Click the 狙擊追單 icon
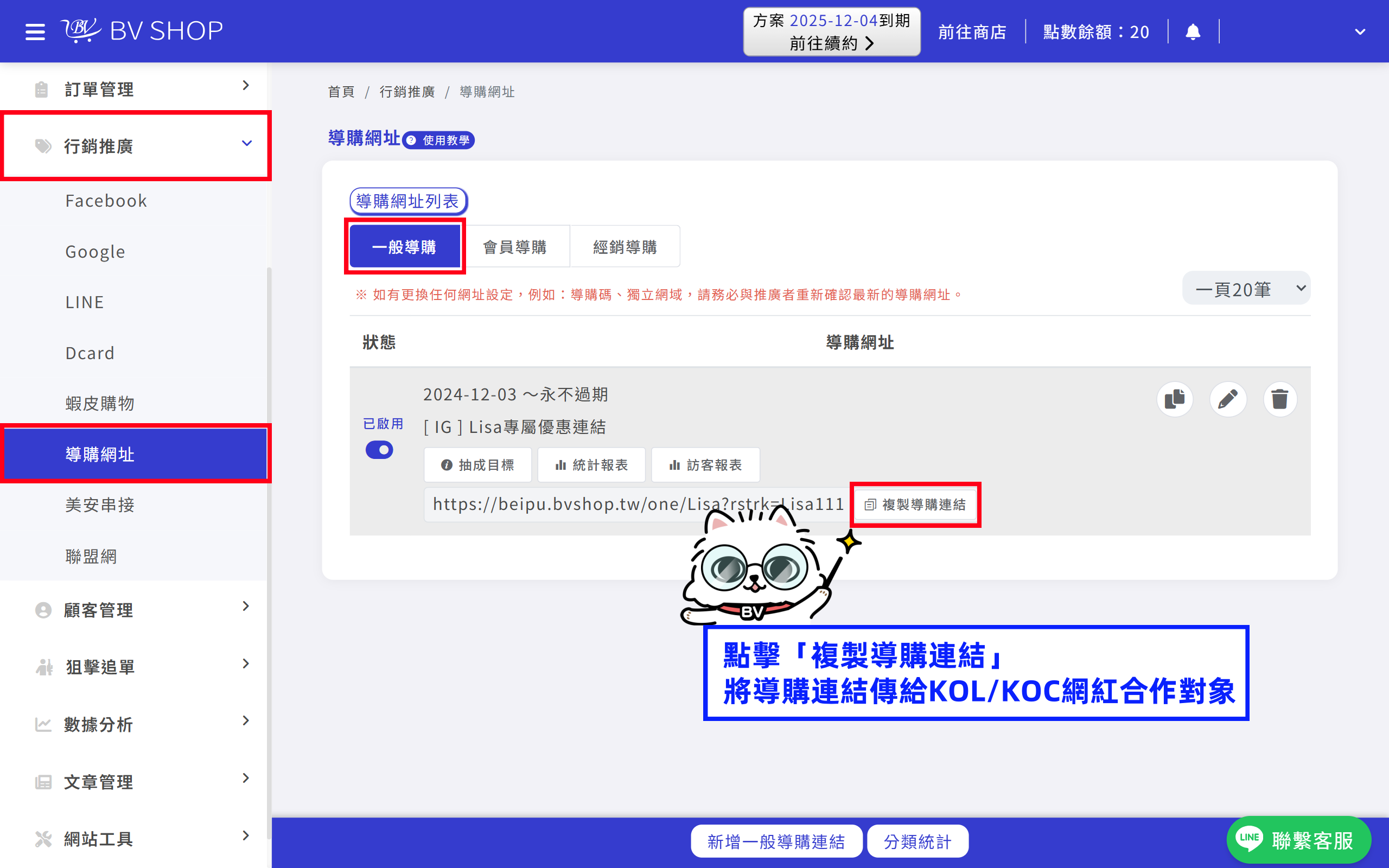 43,667
